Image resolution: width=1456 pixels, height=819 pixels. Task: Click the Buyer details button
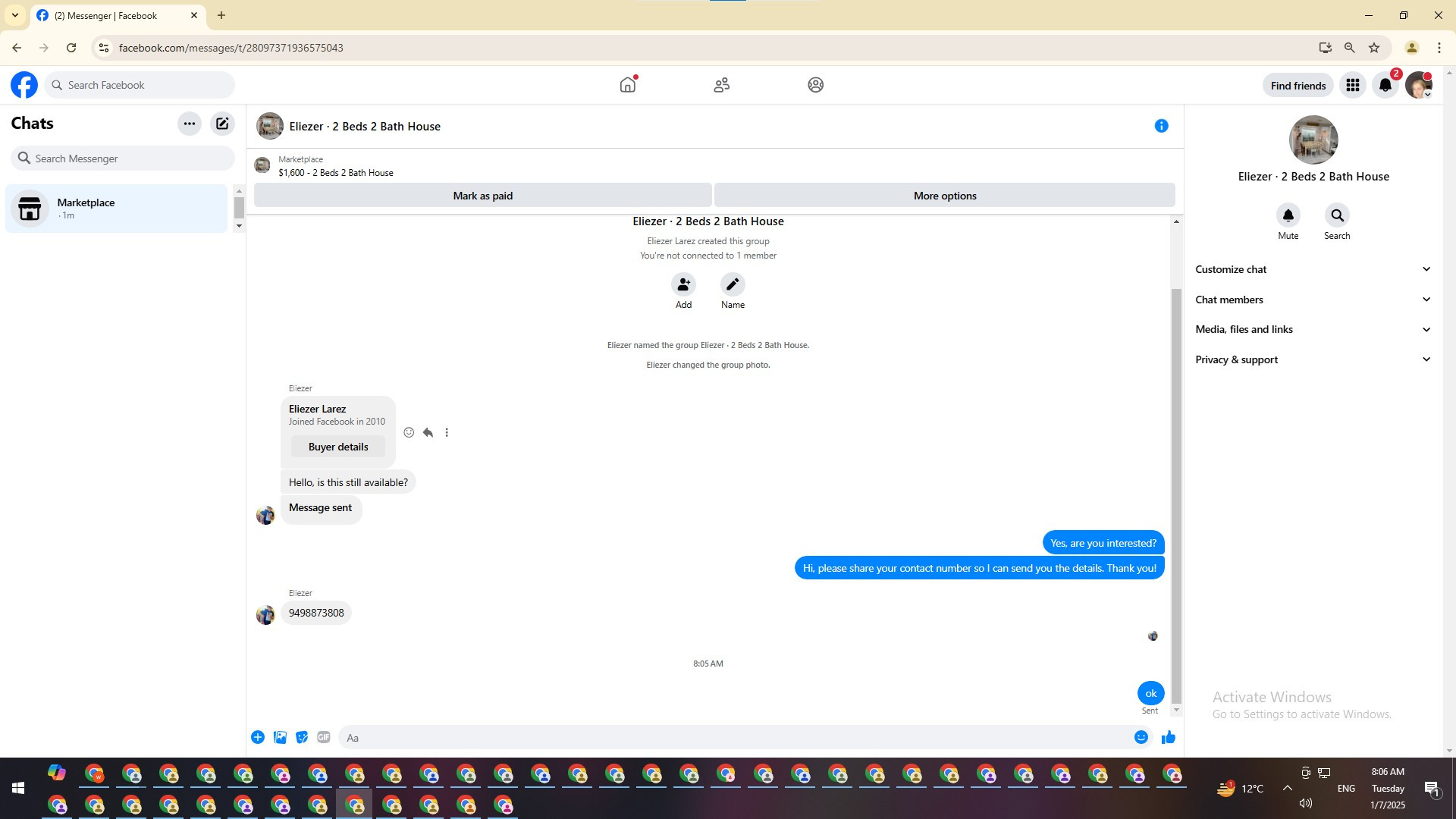[x=338, y=447]
